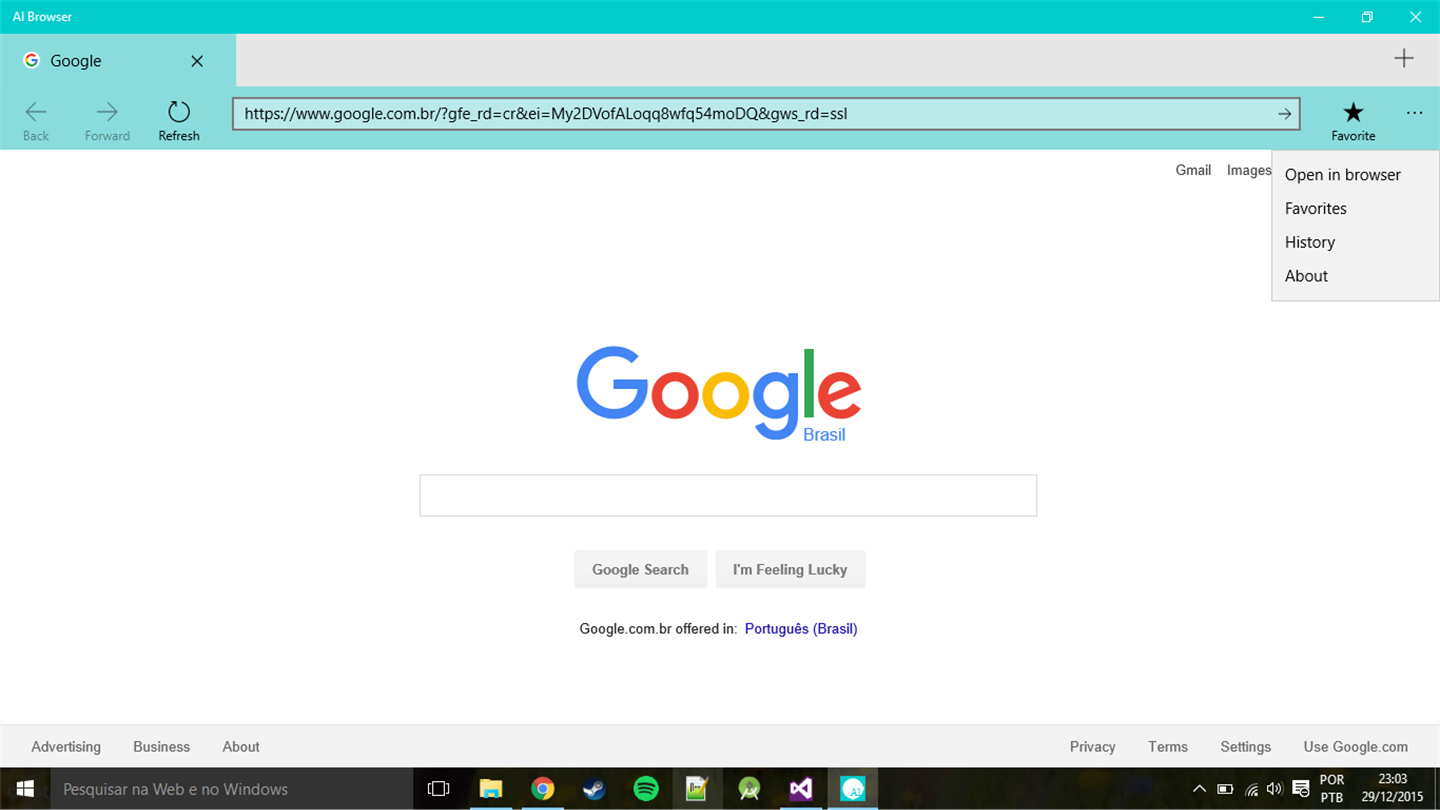Add page to favorites with the star
This screenshot has height=810, width=1440.
coord(1353,120)
